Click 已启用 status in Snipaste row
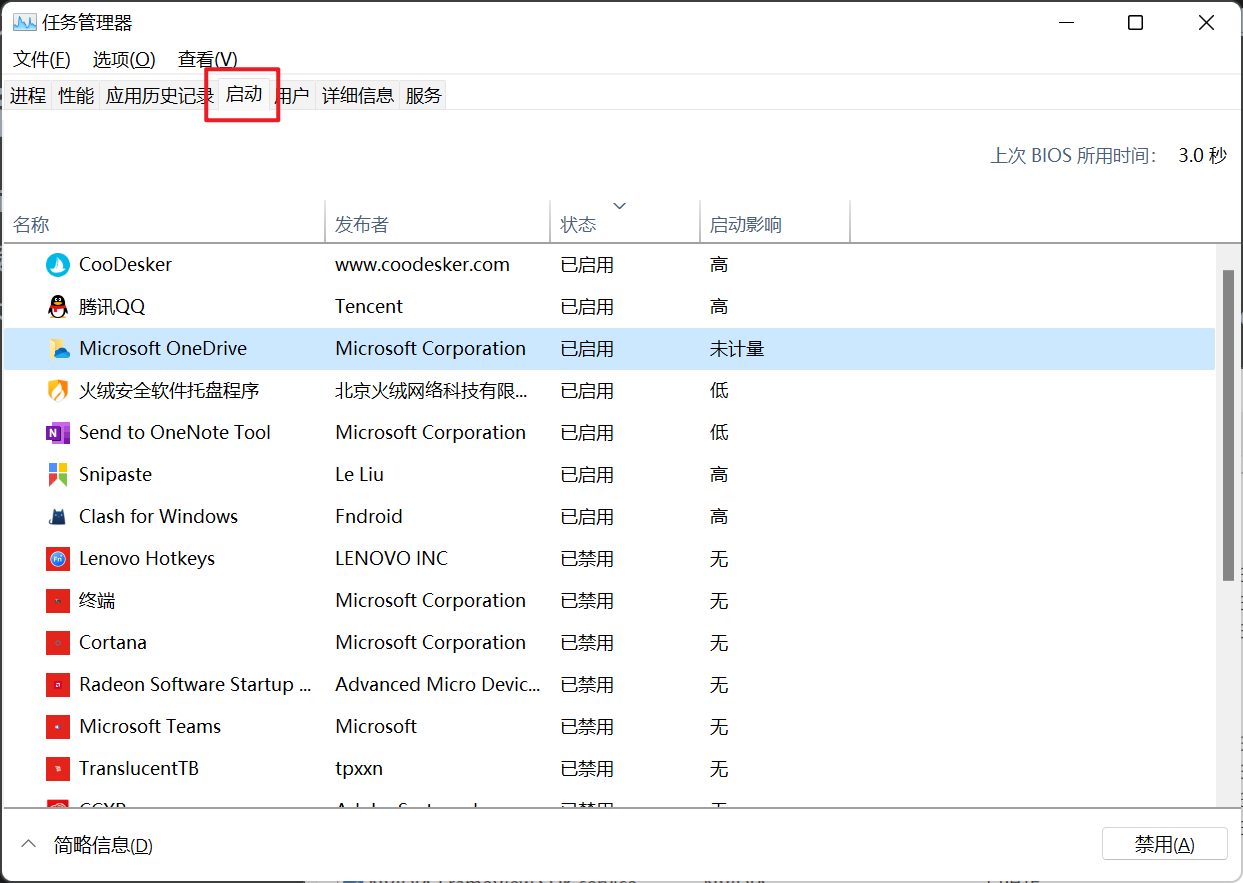Viewport: 1243px width, 883px height. coord(587,475)
